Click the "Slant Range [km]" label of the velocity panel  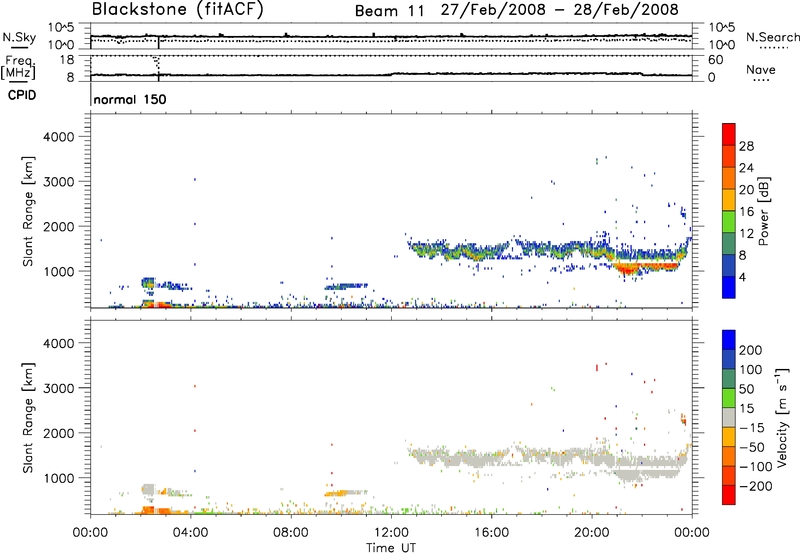coord(28,418)
